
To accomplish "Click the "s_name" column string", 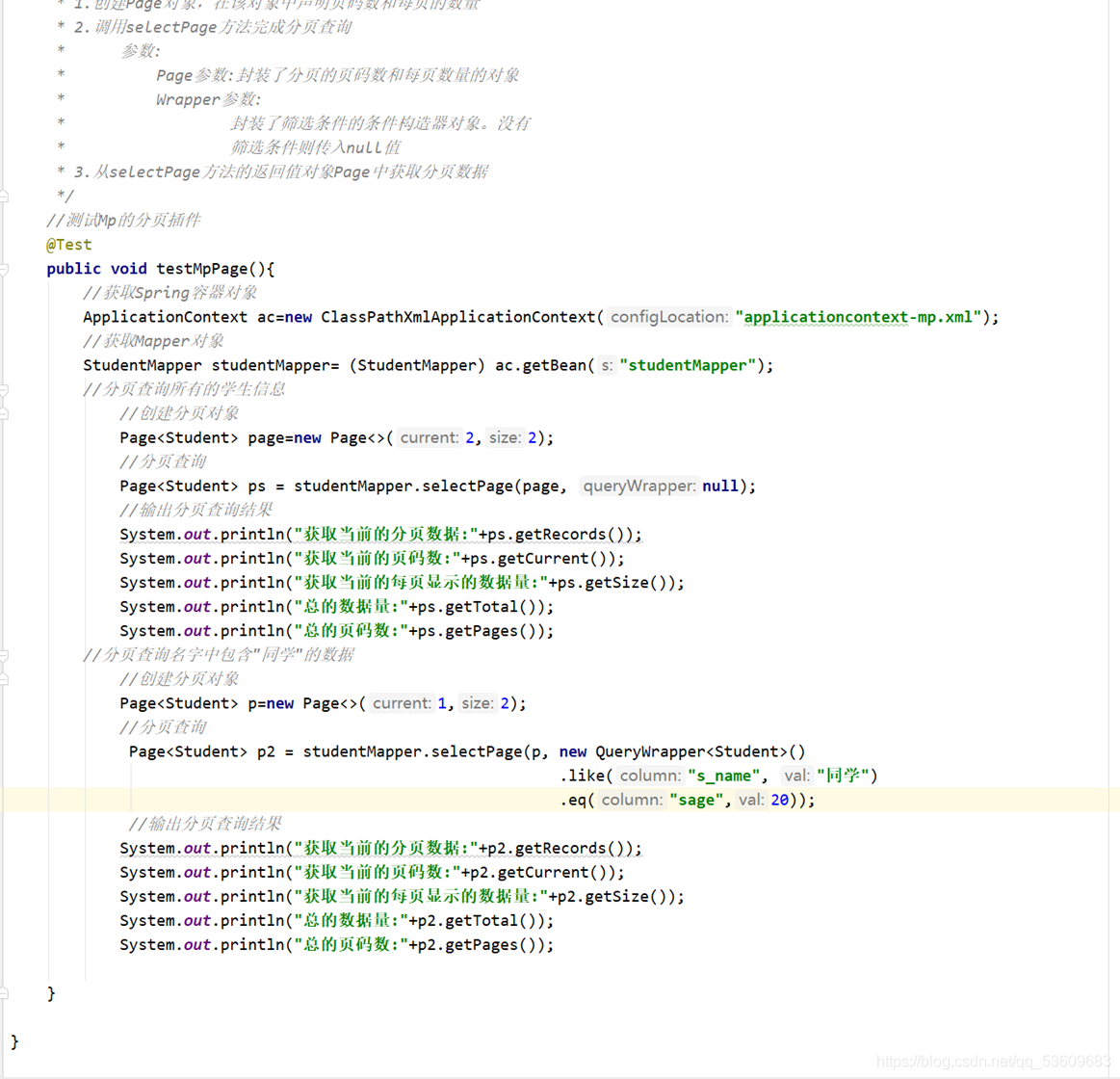I will pyautogui.click(x=723, y=776).
